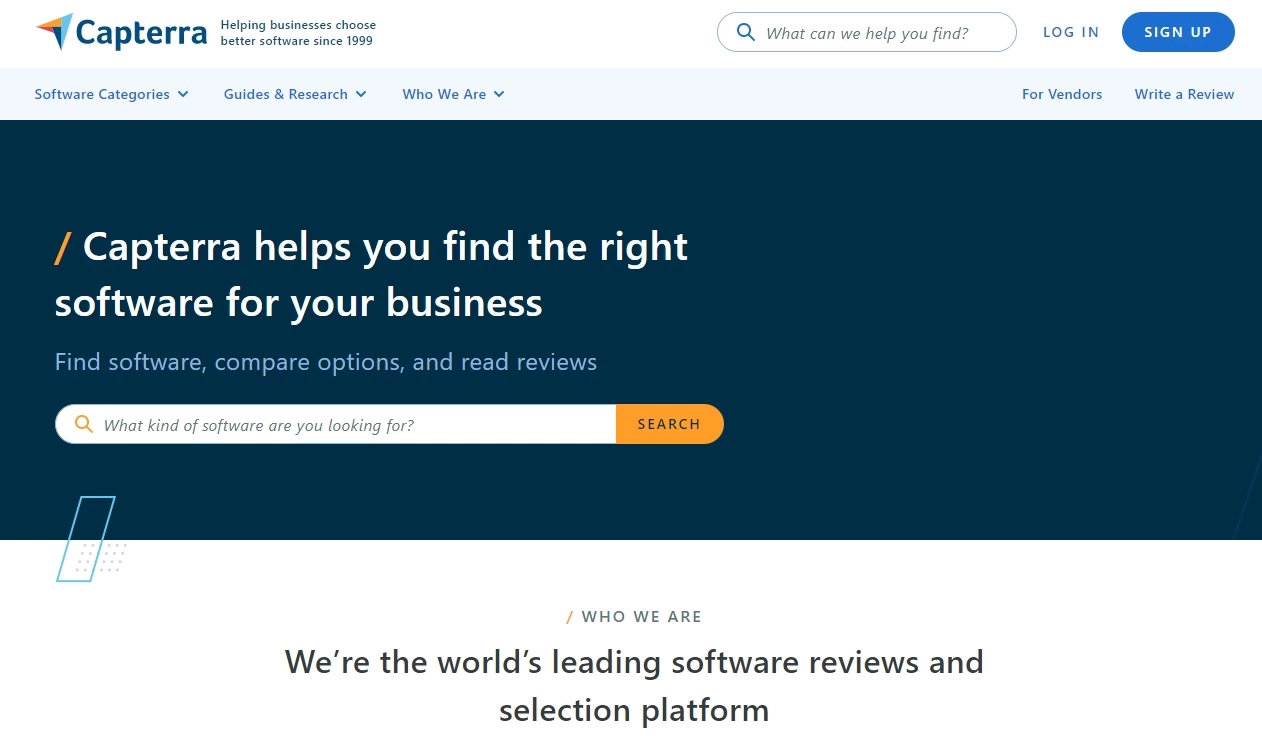The image size is (1262, 752).
Task: Click the SIGN UP button
Action: point(1178,32)
